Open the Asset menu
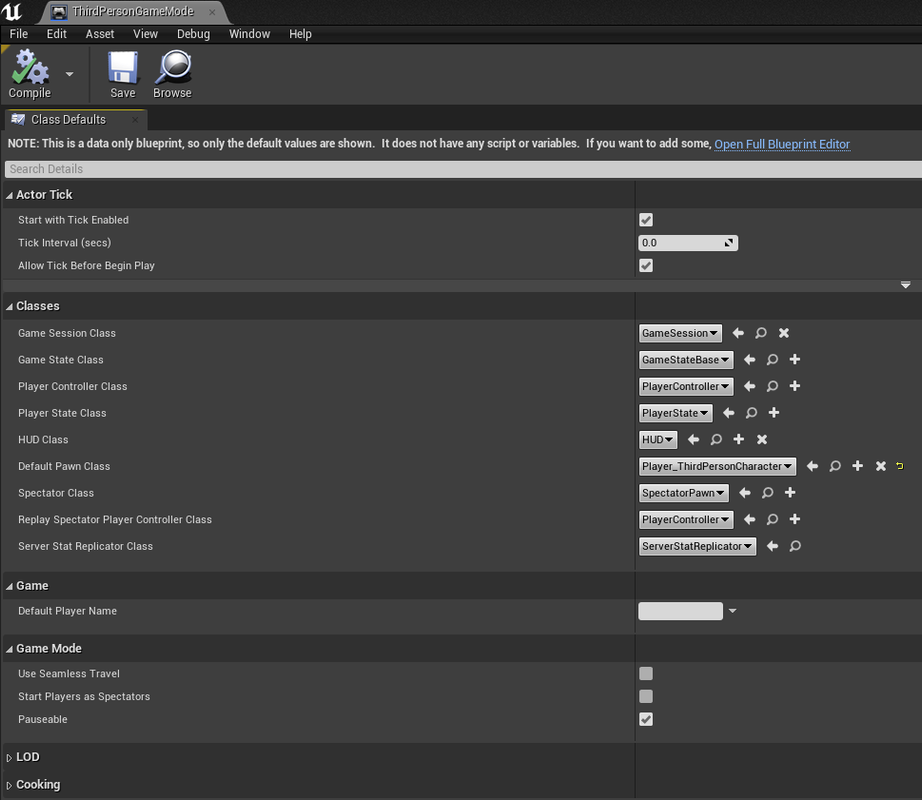This screenshot has height=800, width=922. pyautogui.click(x=100, y=34)
